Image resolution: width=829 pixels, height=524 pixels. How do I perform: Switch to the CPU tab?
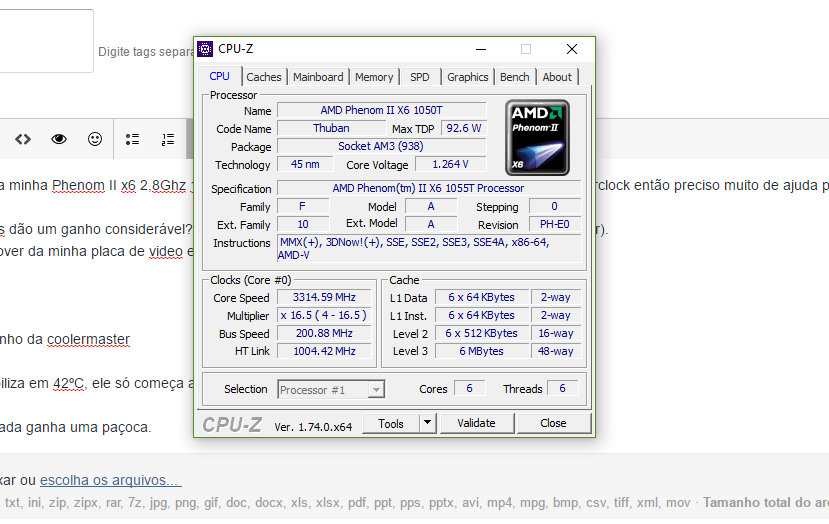pos(219,76)
